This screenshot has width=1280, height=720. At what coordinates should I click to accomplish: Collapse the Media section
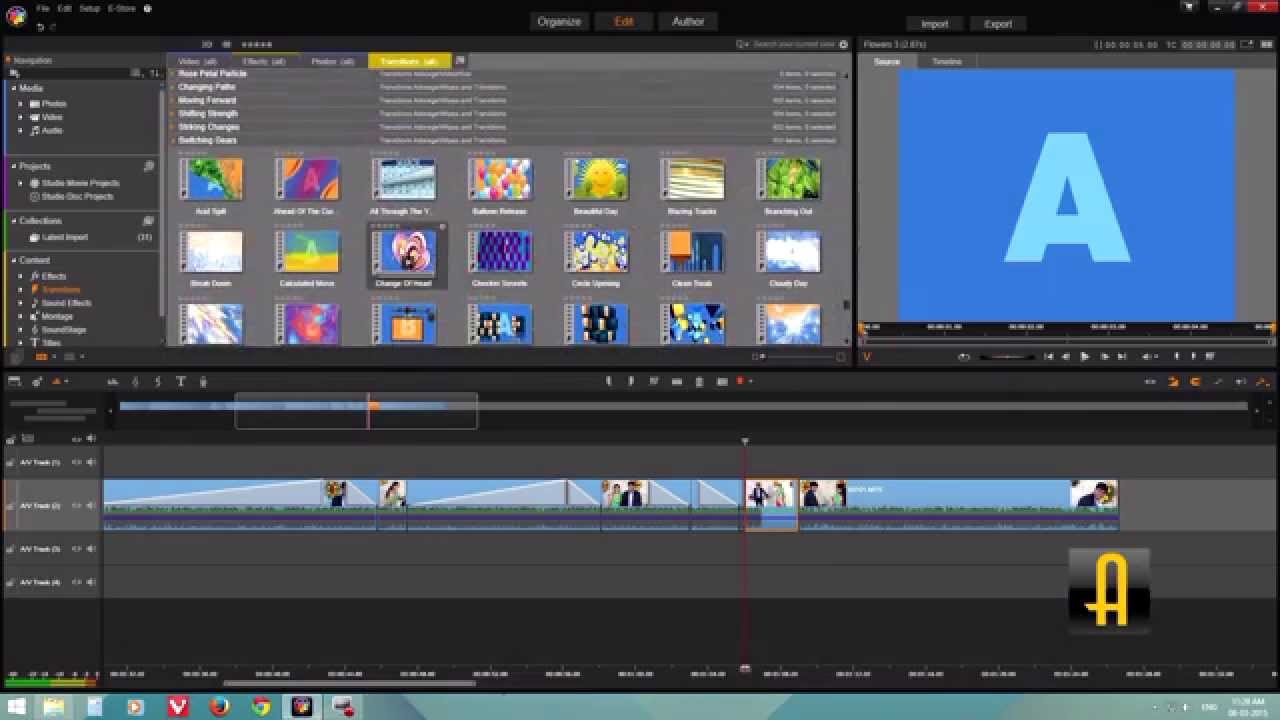tap(13, 88)
